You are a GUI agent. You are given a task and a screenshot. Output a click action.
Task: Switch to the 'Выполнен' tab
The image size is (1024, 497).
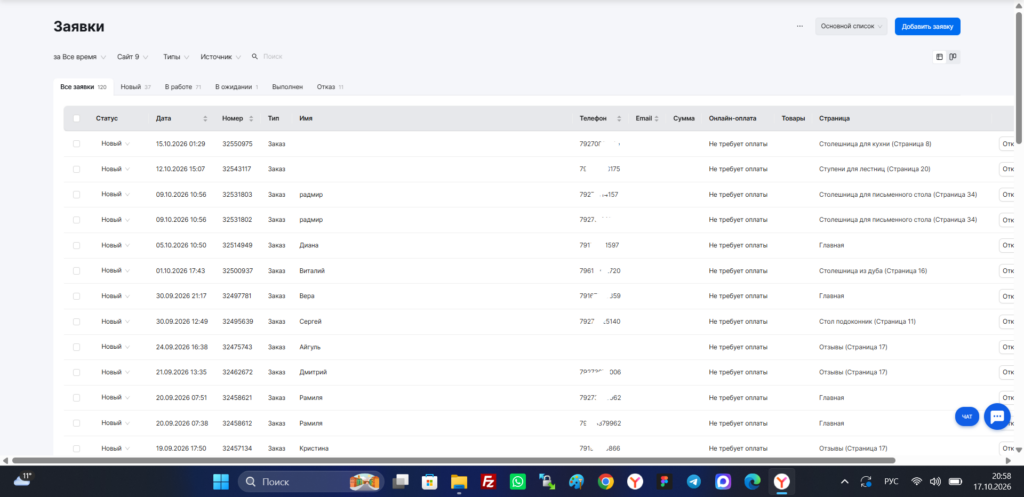tap(287, 87)
